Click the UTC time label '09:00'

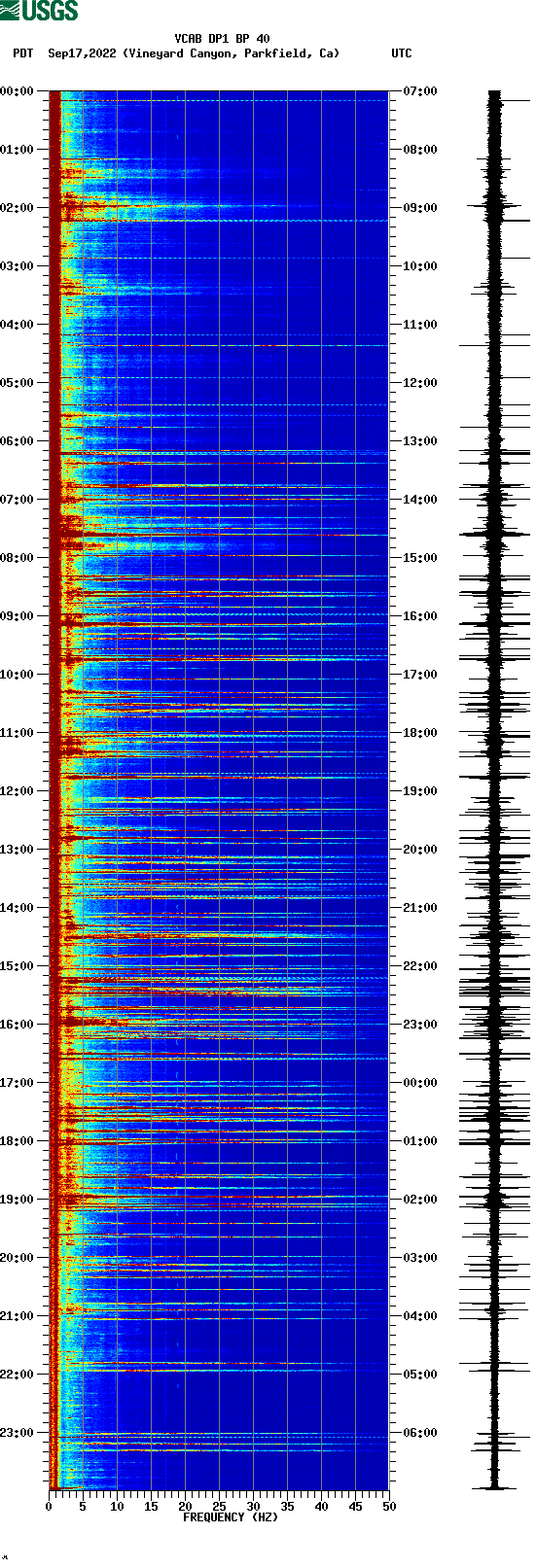(420, 208)
